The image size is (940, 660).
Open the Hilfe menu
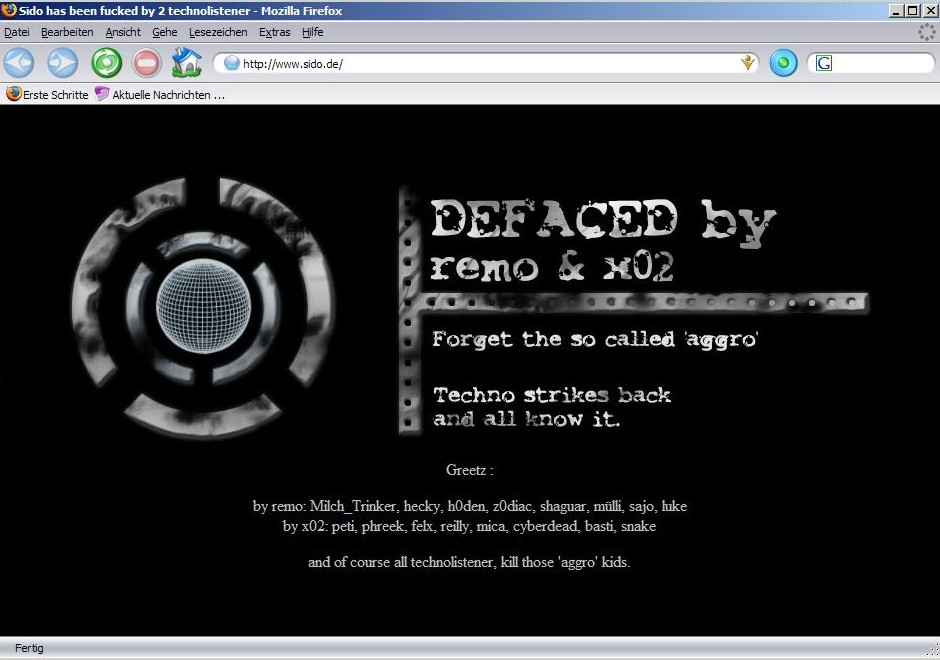(x=313, y=32)
